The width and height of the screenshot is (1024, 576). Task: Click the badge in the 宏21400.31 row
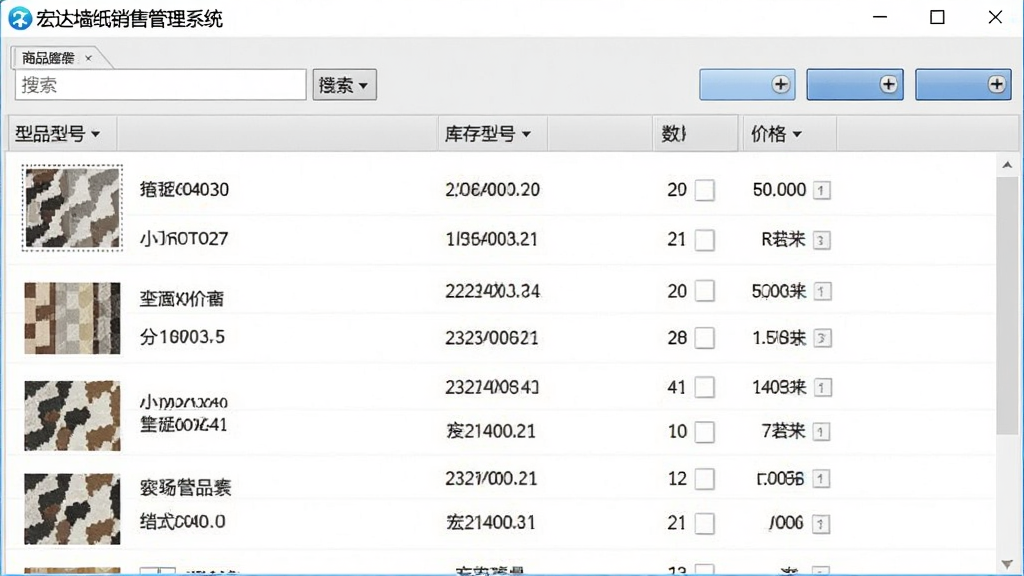point(821,524)
